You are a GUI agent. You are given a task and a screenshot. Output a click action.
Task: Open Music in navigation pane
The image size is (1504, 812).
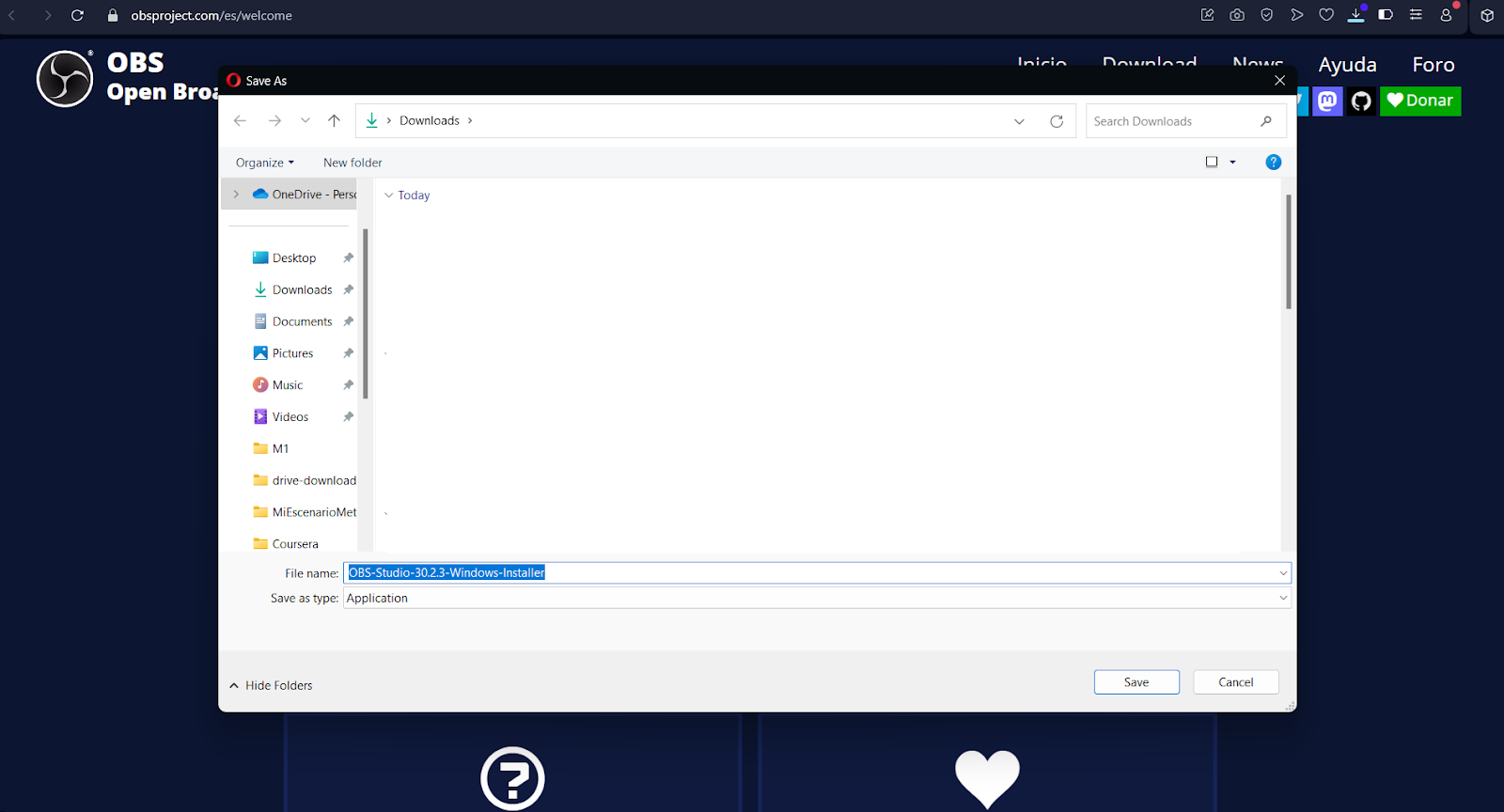(x=287, y=385)
